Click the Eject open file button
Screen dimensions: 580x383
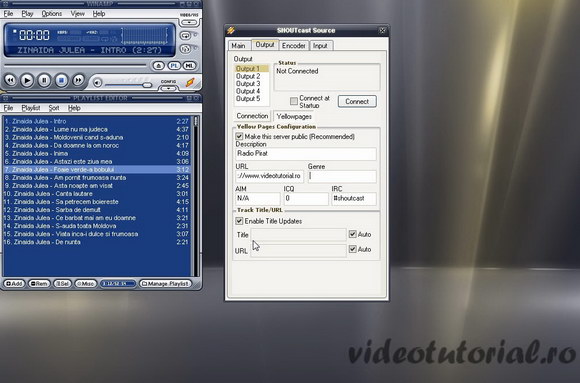(x=158, y=66)
